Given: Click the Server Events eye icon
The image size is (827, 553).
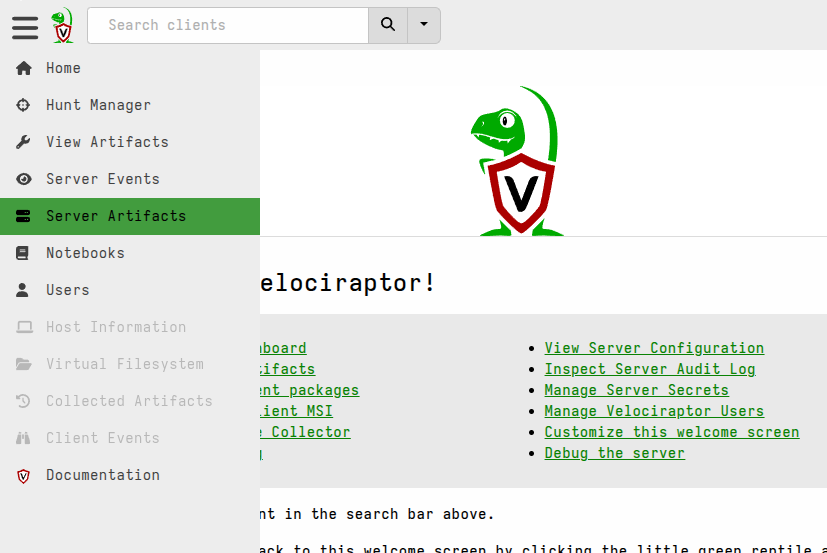Looking at the screenshot, I should 23,179.
